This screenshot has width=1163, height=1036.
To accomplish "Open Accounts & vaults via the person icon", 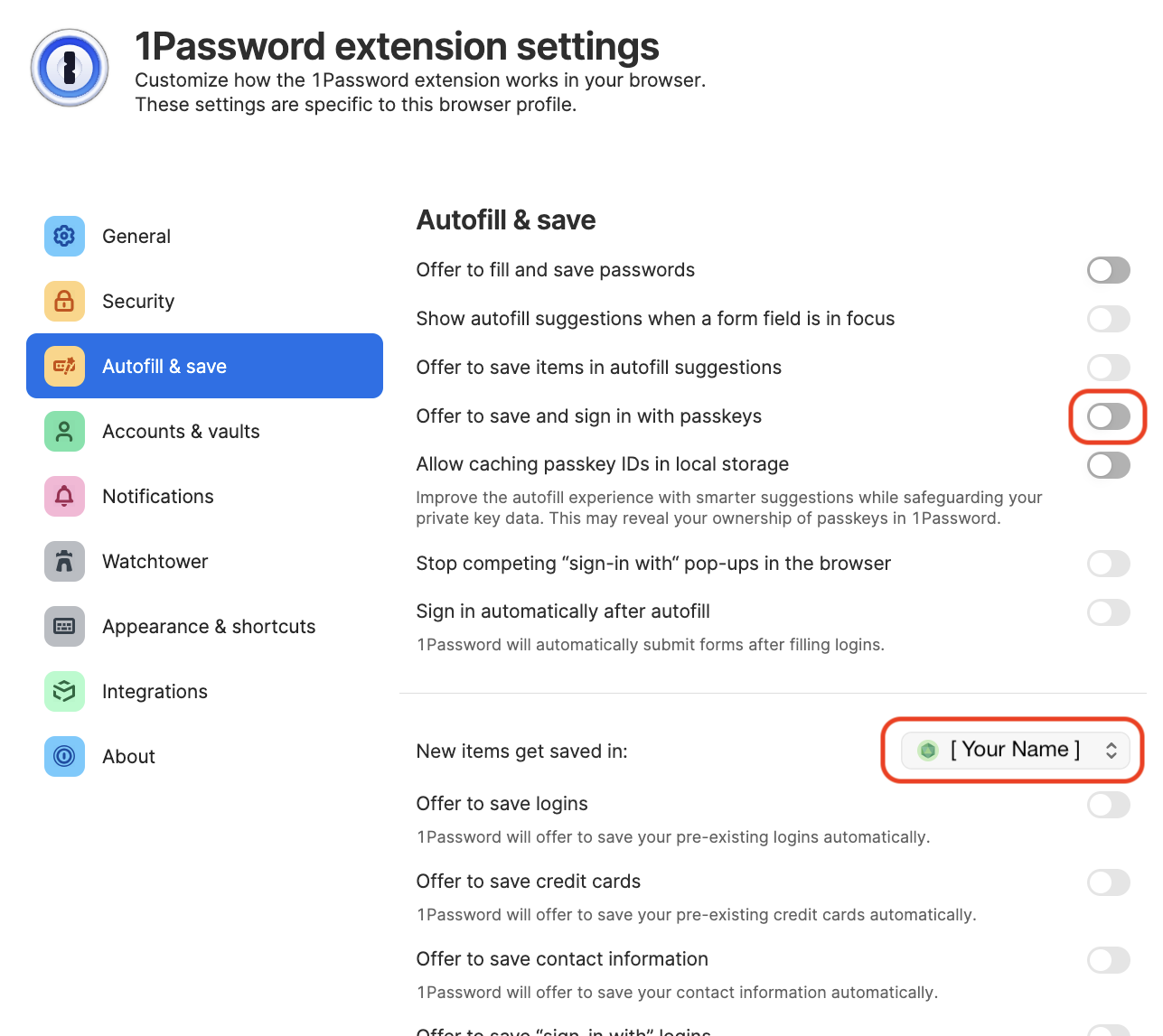I will [x=64, y=431].
